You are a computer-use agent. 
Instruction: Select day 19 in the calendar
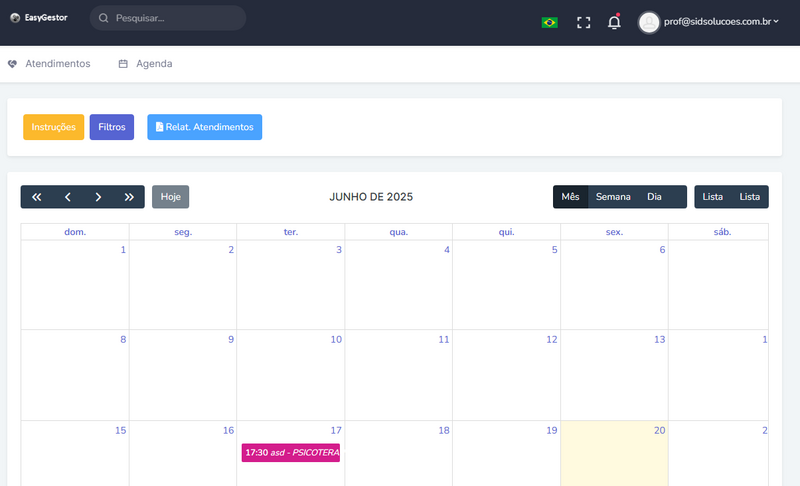(552, 430)
